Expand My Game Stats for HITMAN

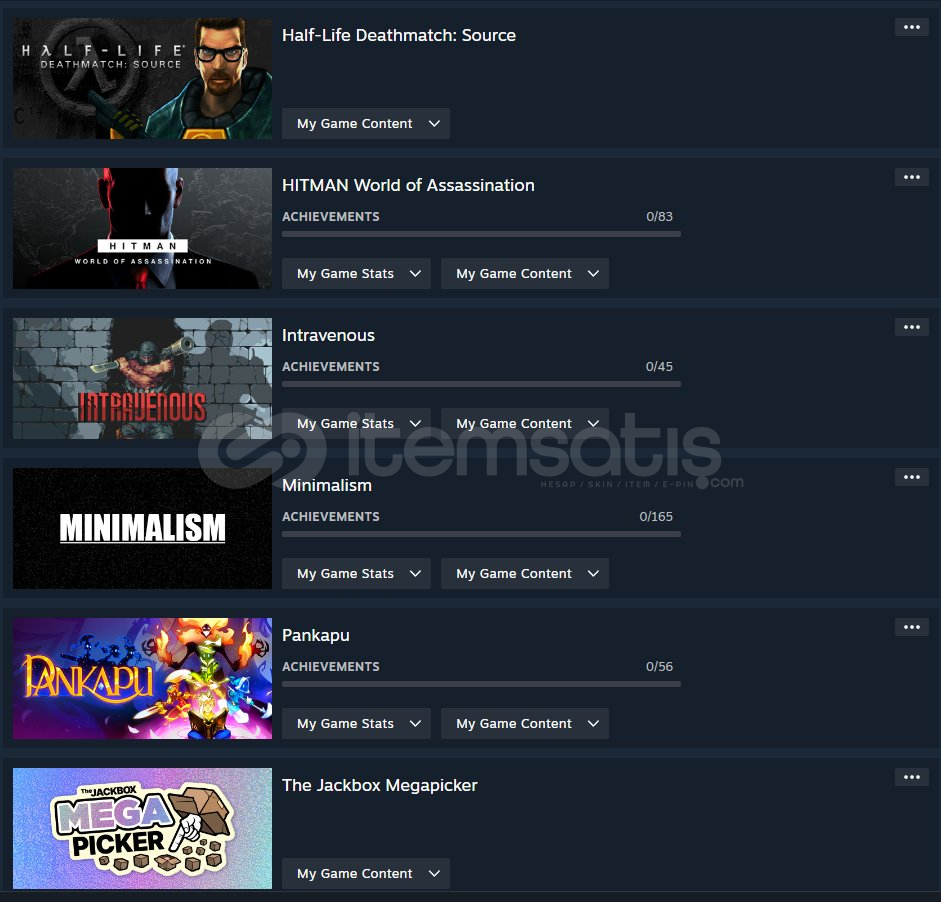tap(356, 274)
